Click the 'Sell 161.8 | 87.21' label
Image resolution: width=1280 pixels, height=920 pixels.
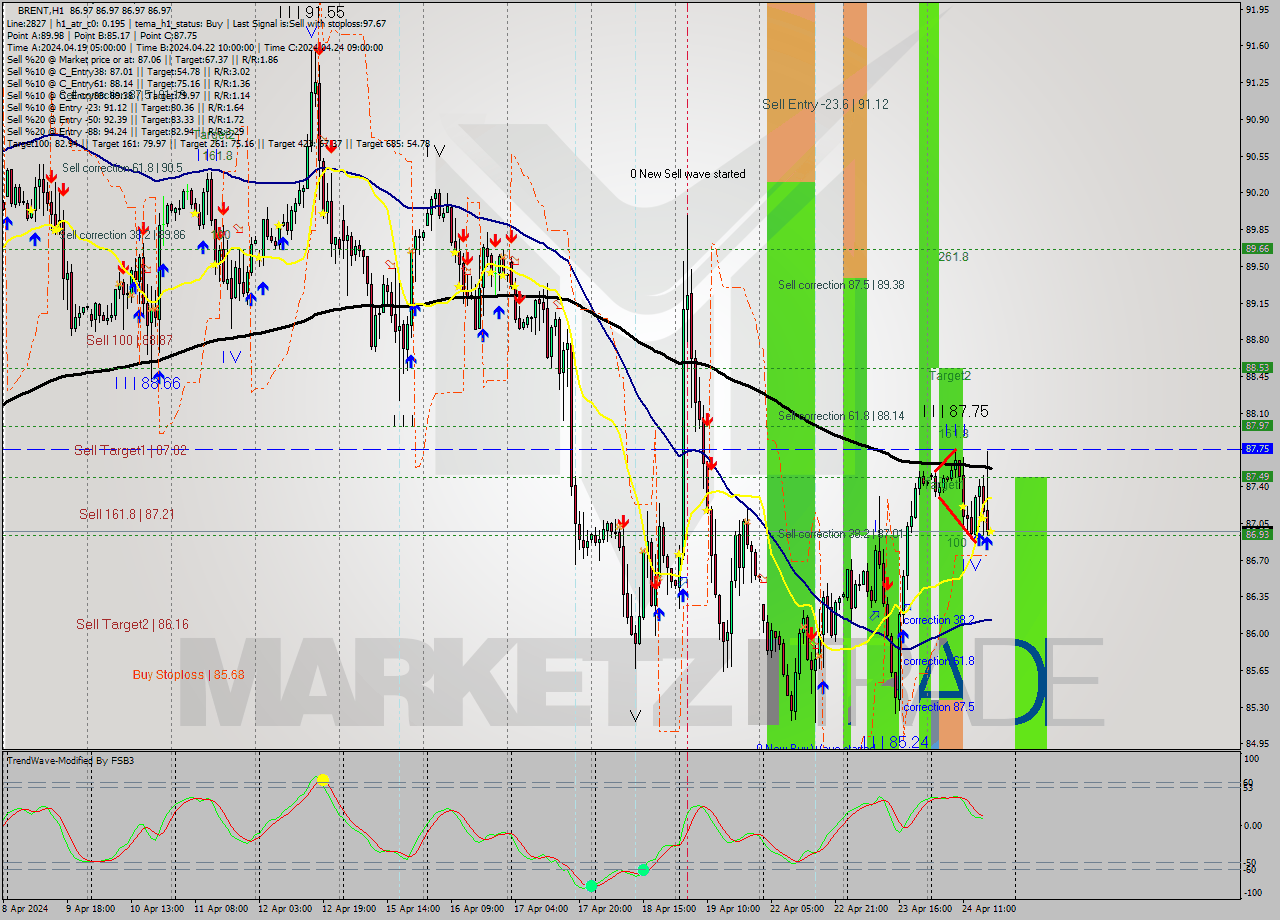pos(127,514)
